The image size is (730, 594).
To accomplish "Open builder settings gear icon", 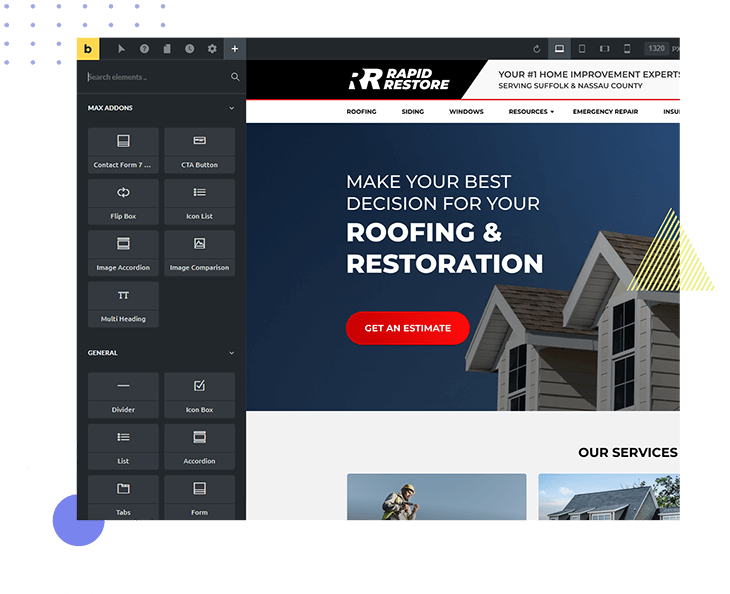I will click(212, 49).
